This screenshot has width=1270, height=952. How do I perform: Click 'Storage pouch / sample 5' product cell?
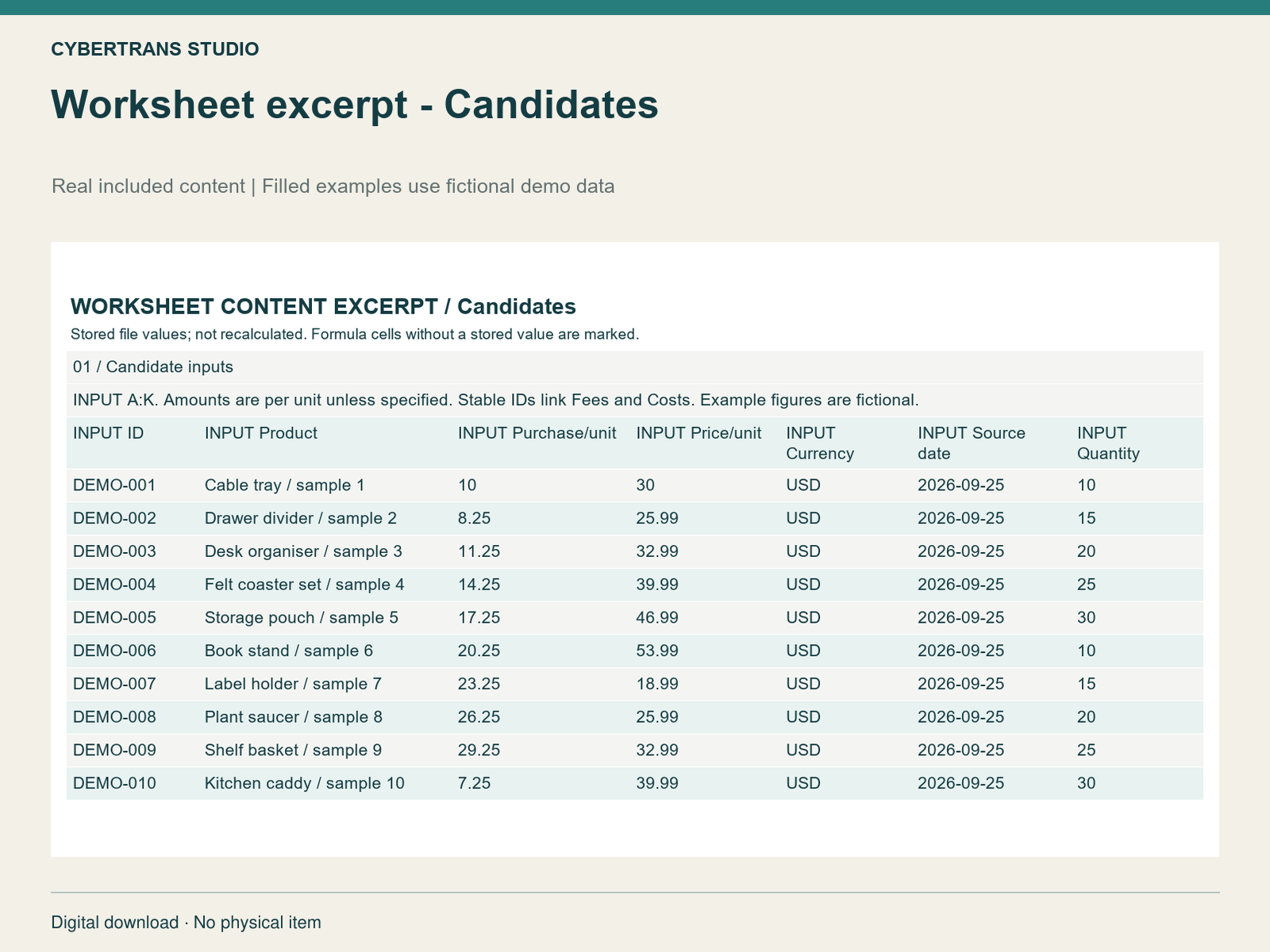tap(302, 618)
